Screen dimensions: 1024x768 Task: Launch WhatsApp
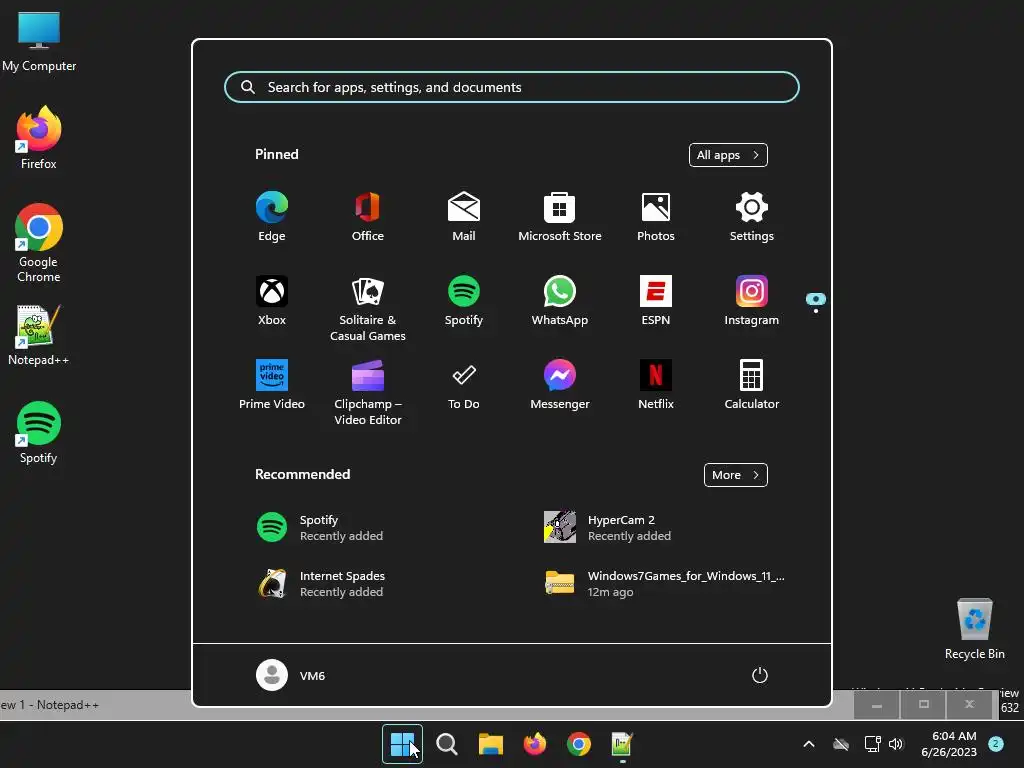560,300
